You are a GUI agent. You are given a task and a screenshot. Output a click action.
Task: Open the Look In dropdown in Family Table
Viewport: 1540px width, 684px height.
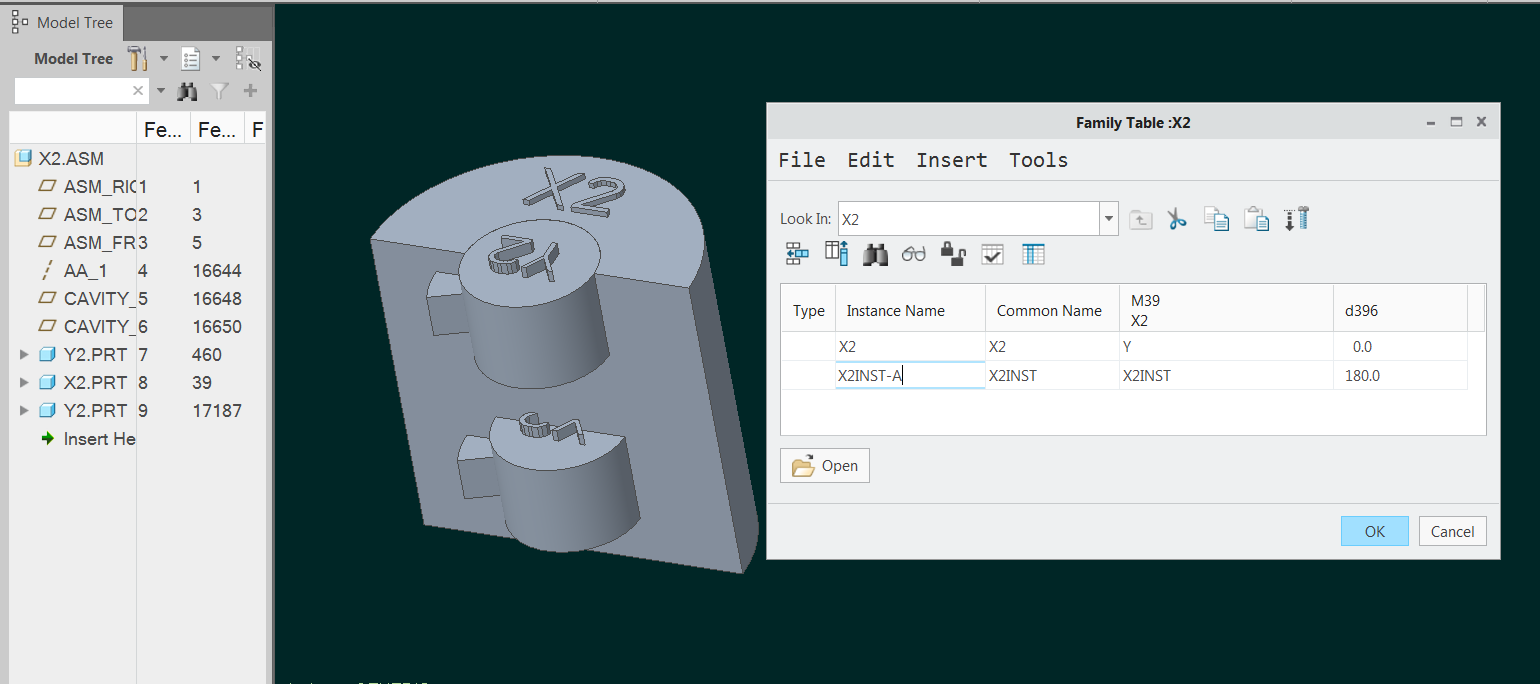coord(1107,218)
